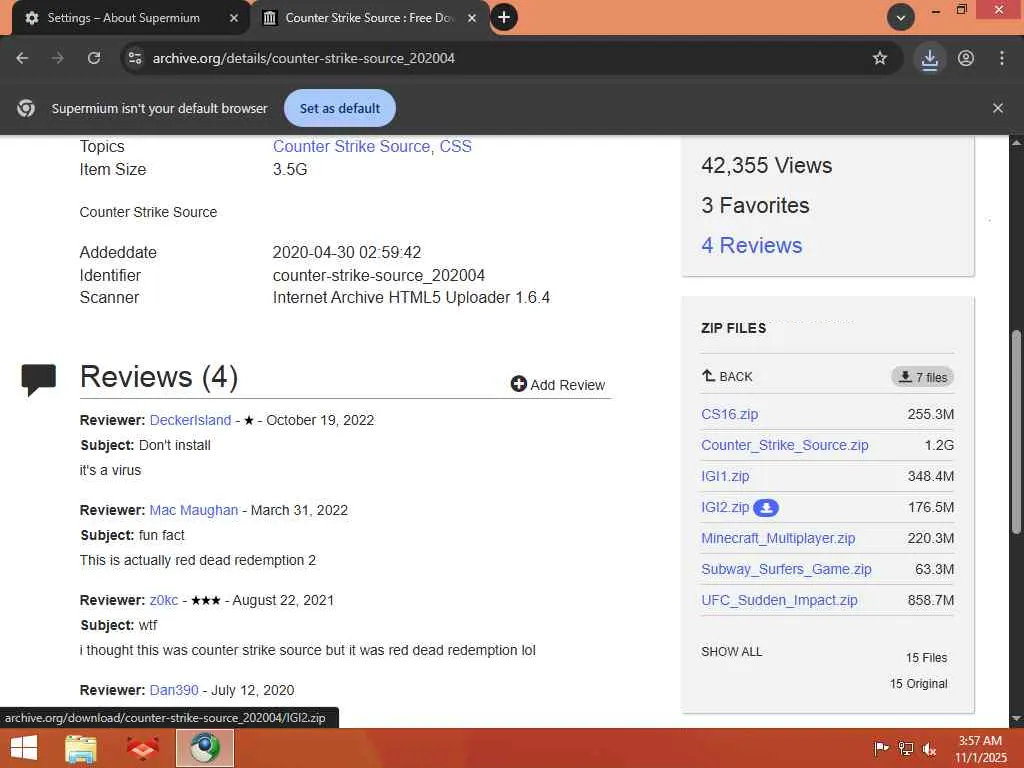Switch to Settings – About Supermium tab
Image resolution: width=1024 pixels, height=768 pixels.
123,18
